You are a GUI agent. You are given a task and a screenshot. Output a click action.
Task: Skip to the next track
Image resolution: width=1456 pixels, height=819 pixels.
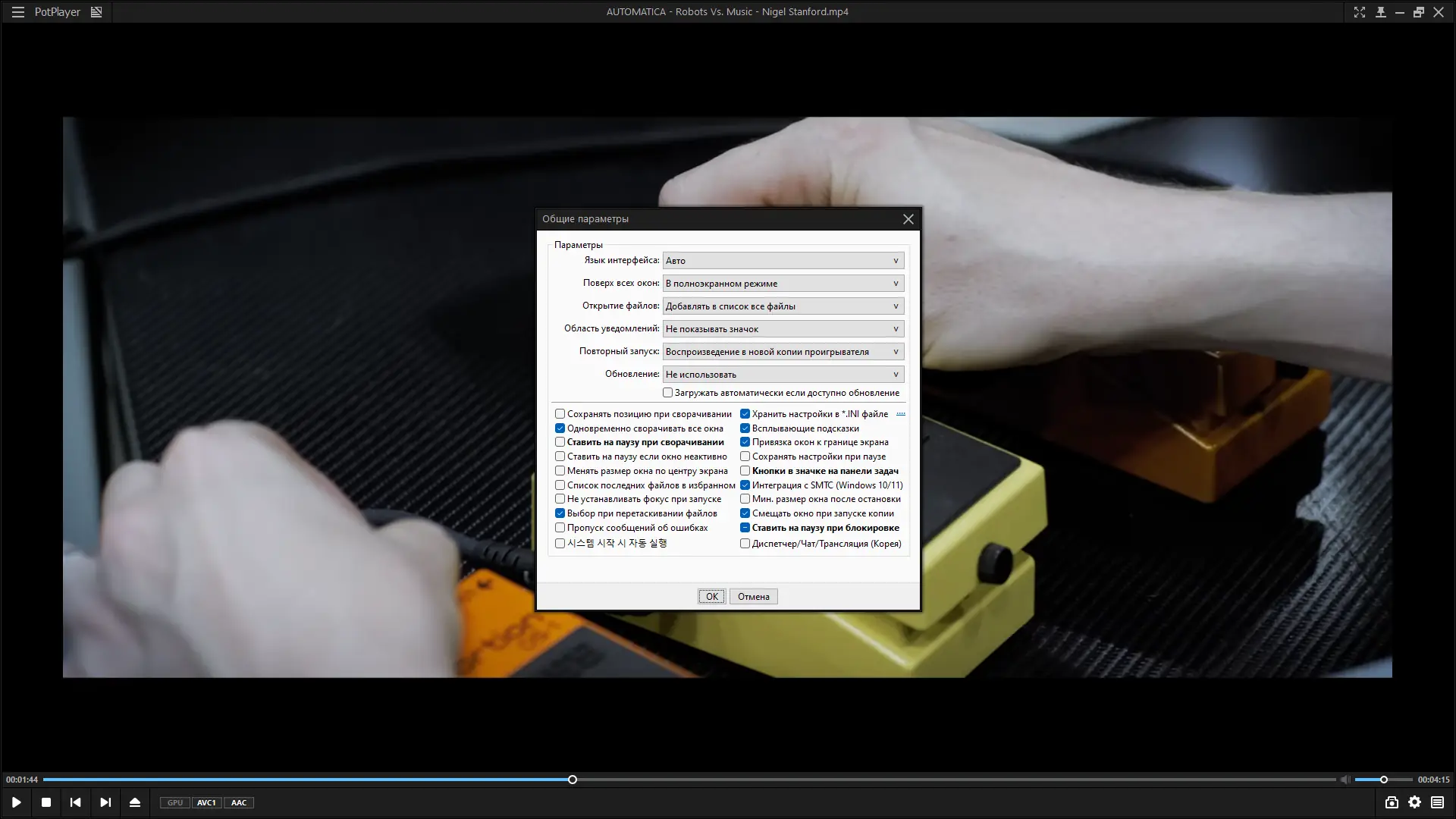pos(105,802)
